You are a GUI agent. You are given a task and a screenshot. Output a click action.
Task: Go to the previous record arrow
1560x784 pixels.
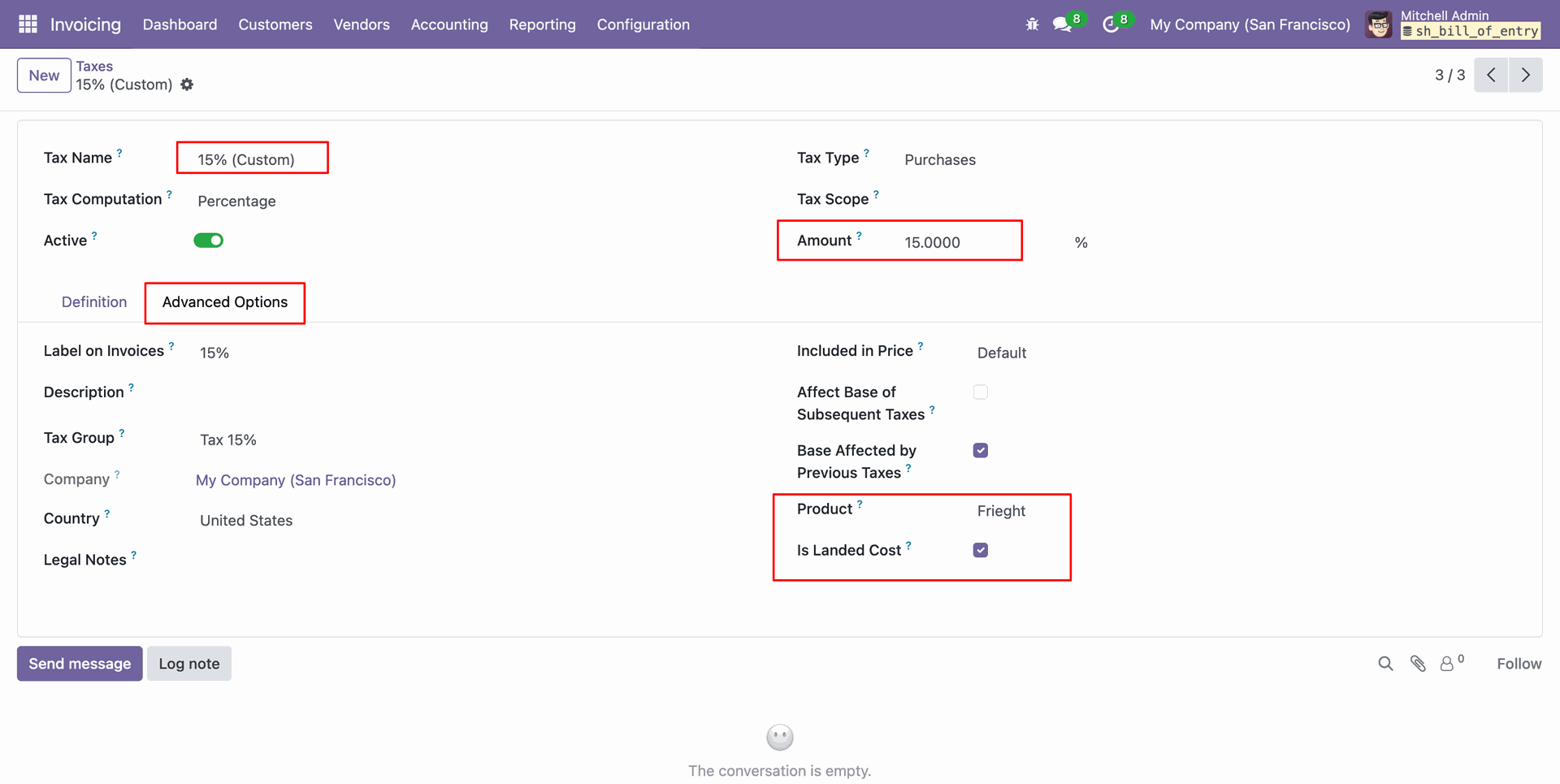[x=1491, y=75]
